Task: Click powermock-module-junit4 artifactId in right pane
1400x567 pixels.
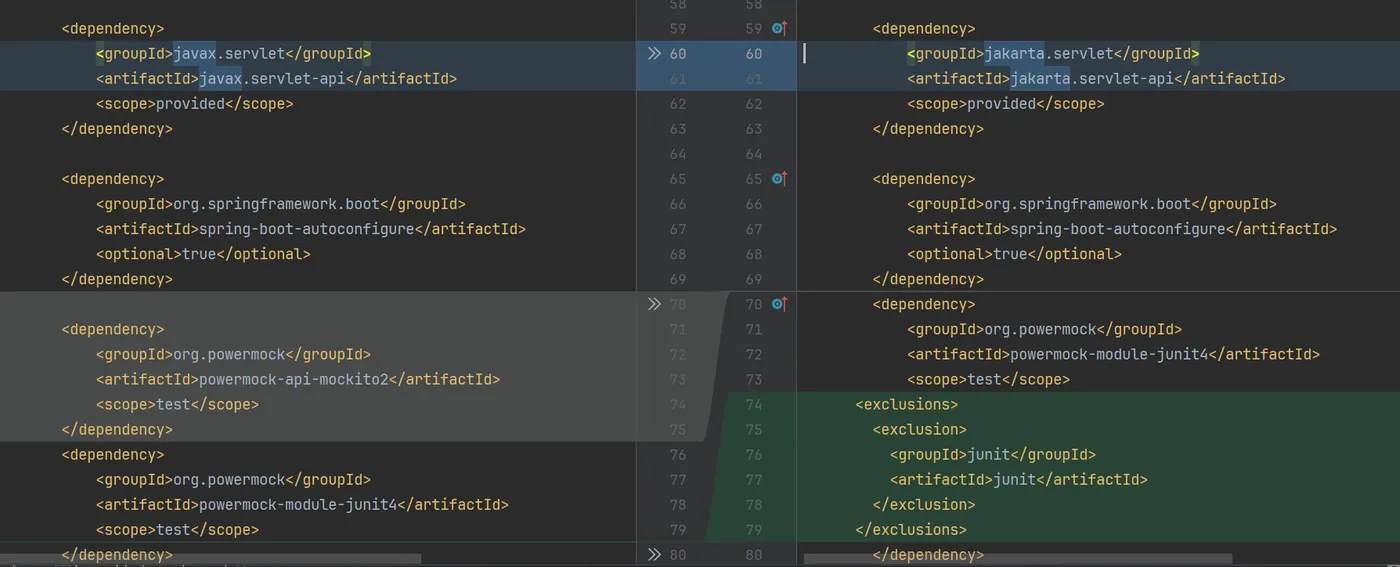Action: tap(1113, 354)
